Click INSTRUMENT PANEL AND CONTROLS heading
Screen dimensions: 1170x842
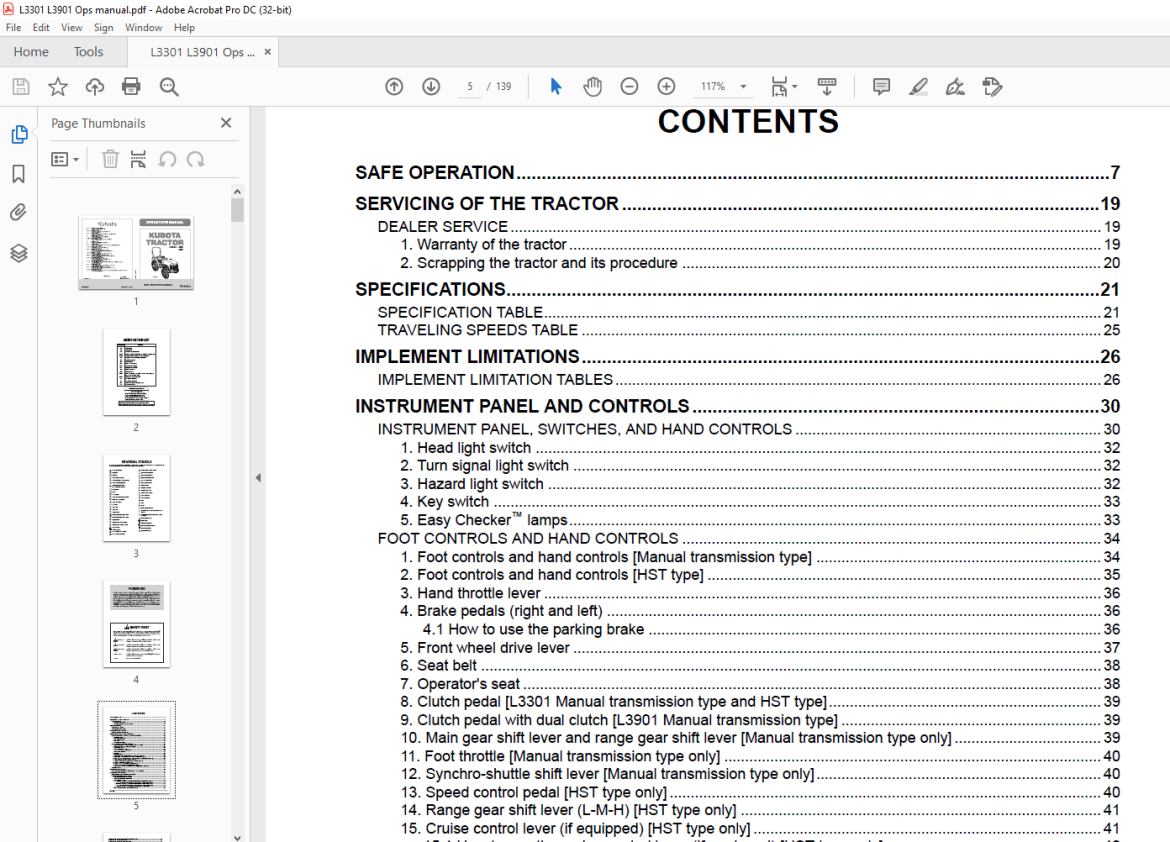point(737,406)
